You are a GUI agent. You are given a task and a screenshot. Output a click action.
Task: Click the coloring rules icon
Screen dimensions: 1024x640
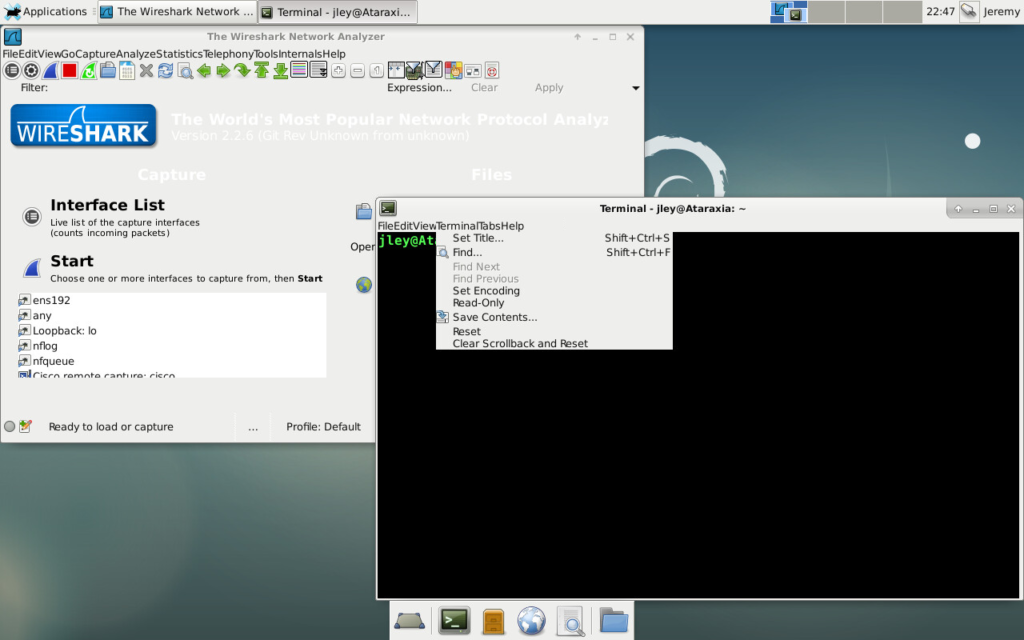(453, 71)
